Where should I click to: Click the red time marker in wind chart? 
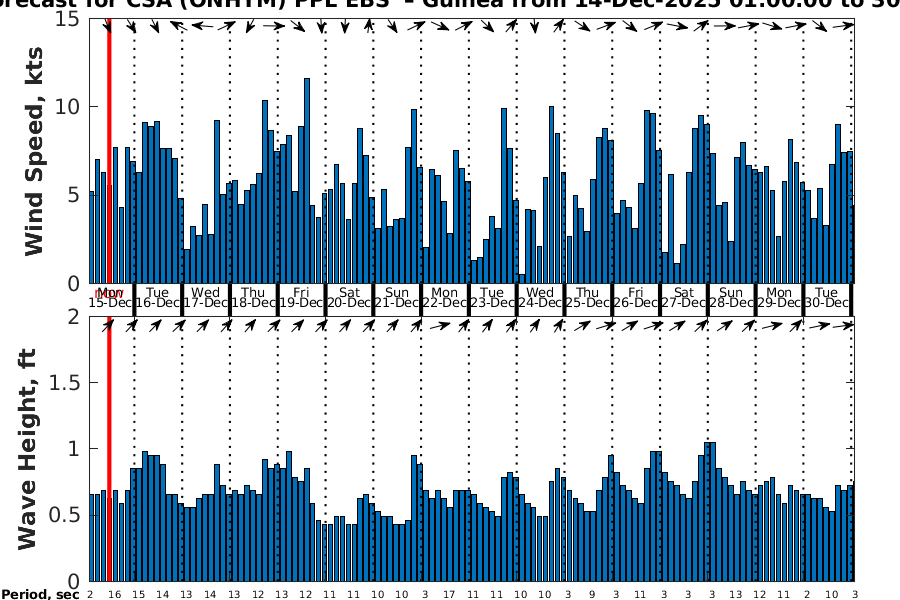pyautogui.click(x=108, y=150)
